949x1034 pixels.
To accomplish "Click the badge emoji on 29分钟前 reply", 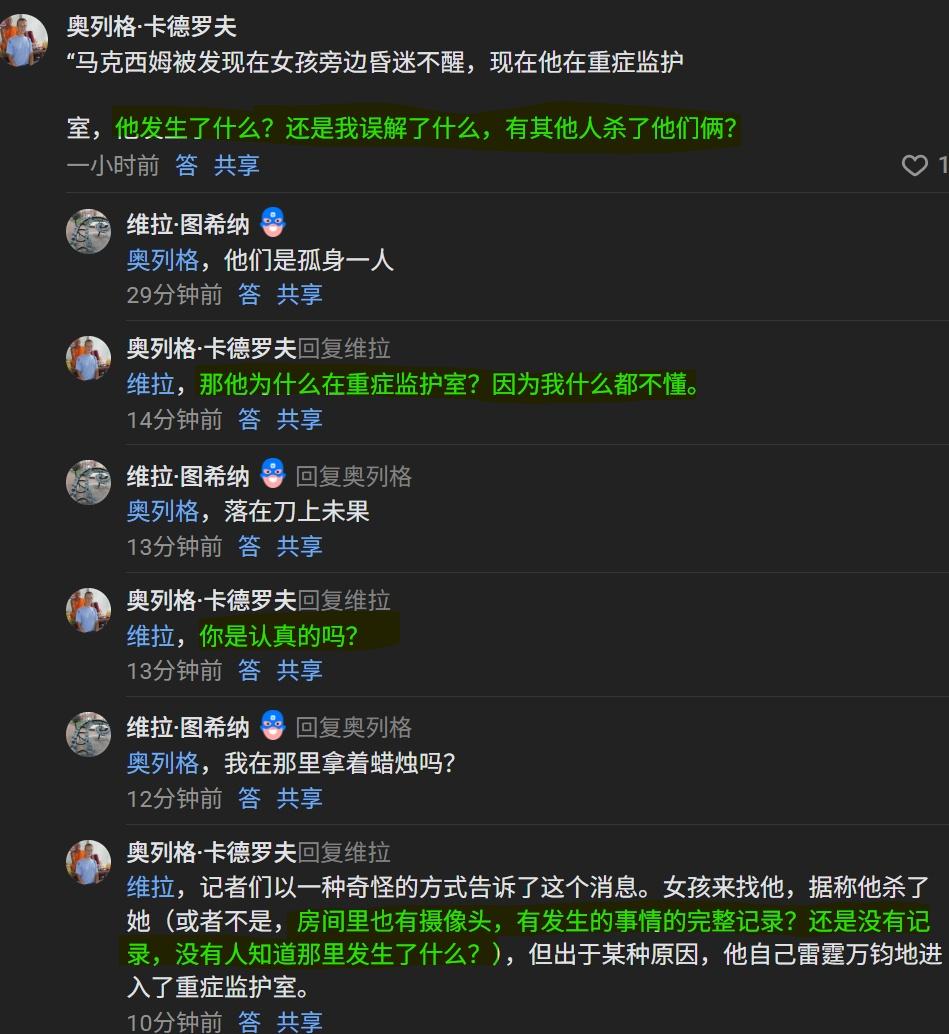I will tap(272, 222).
